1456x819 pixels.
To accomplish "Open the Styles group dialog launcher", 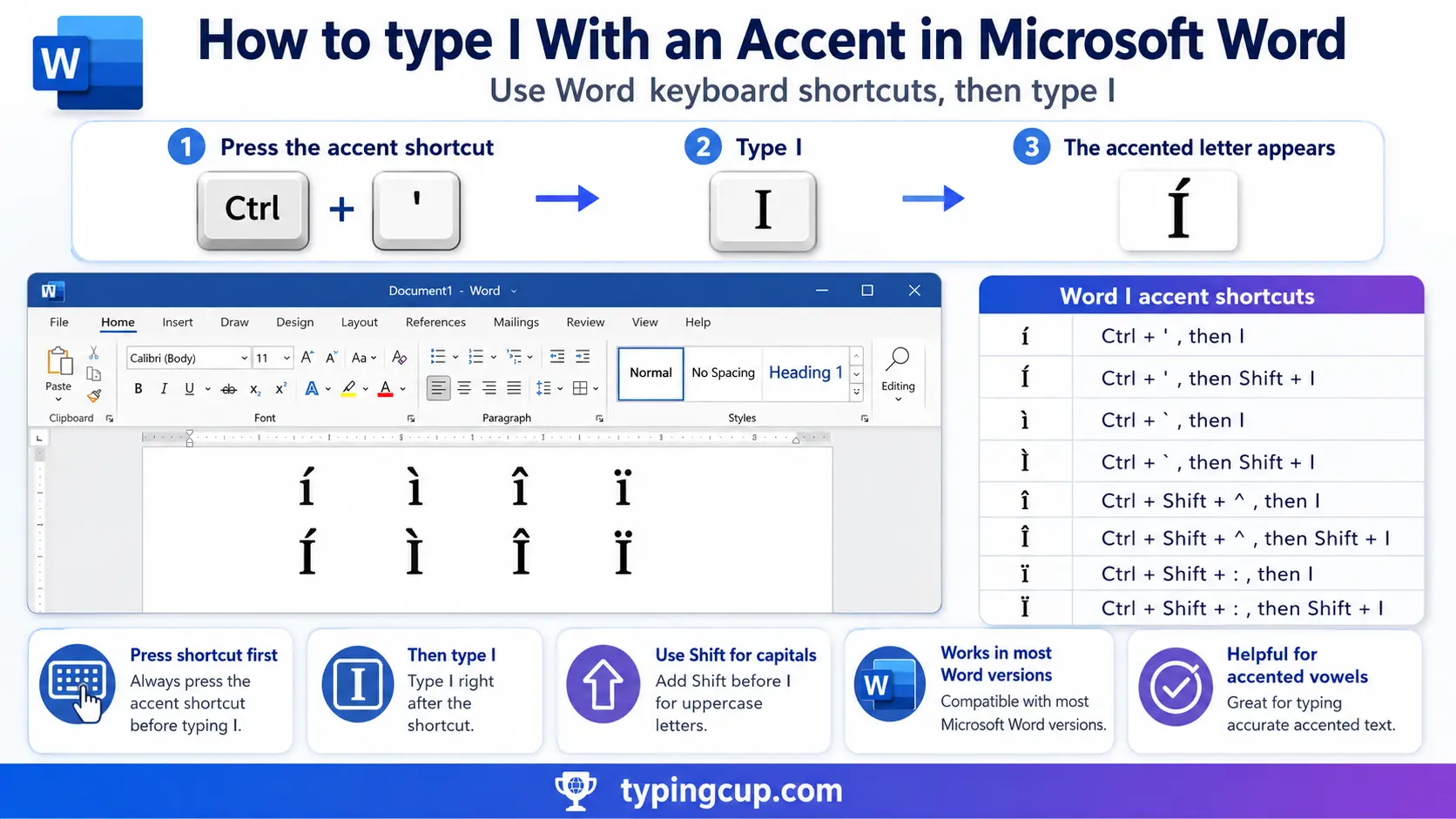I will pos(865,419).
